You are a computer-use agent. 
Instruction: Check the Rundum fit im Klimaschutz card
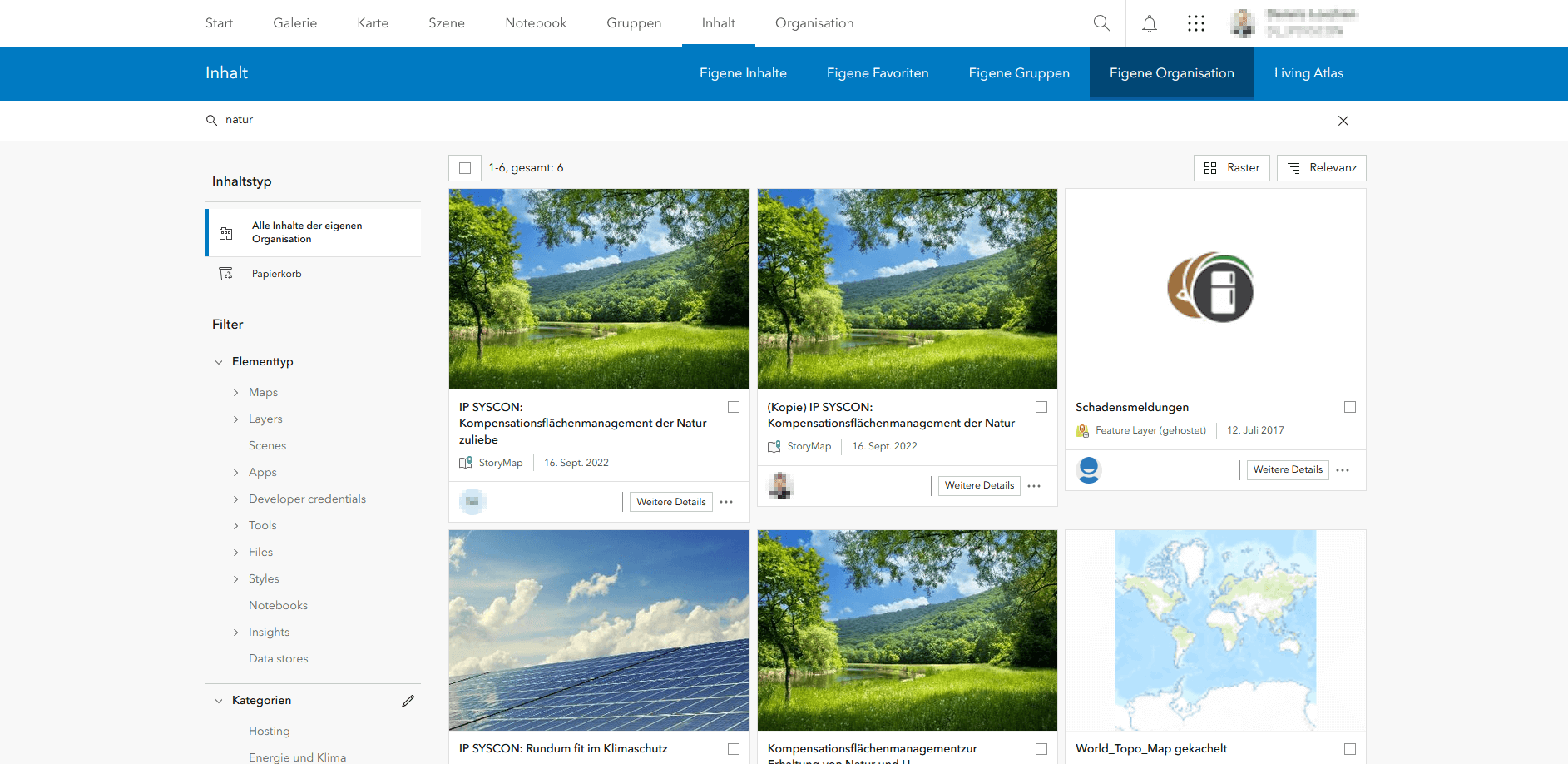point(734,749)
